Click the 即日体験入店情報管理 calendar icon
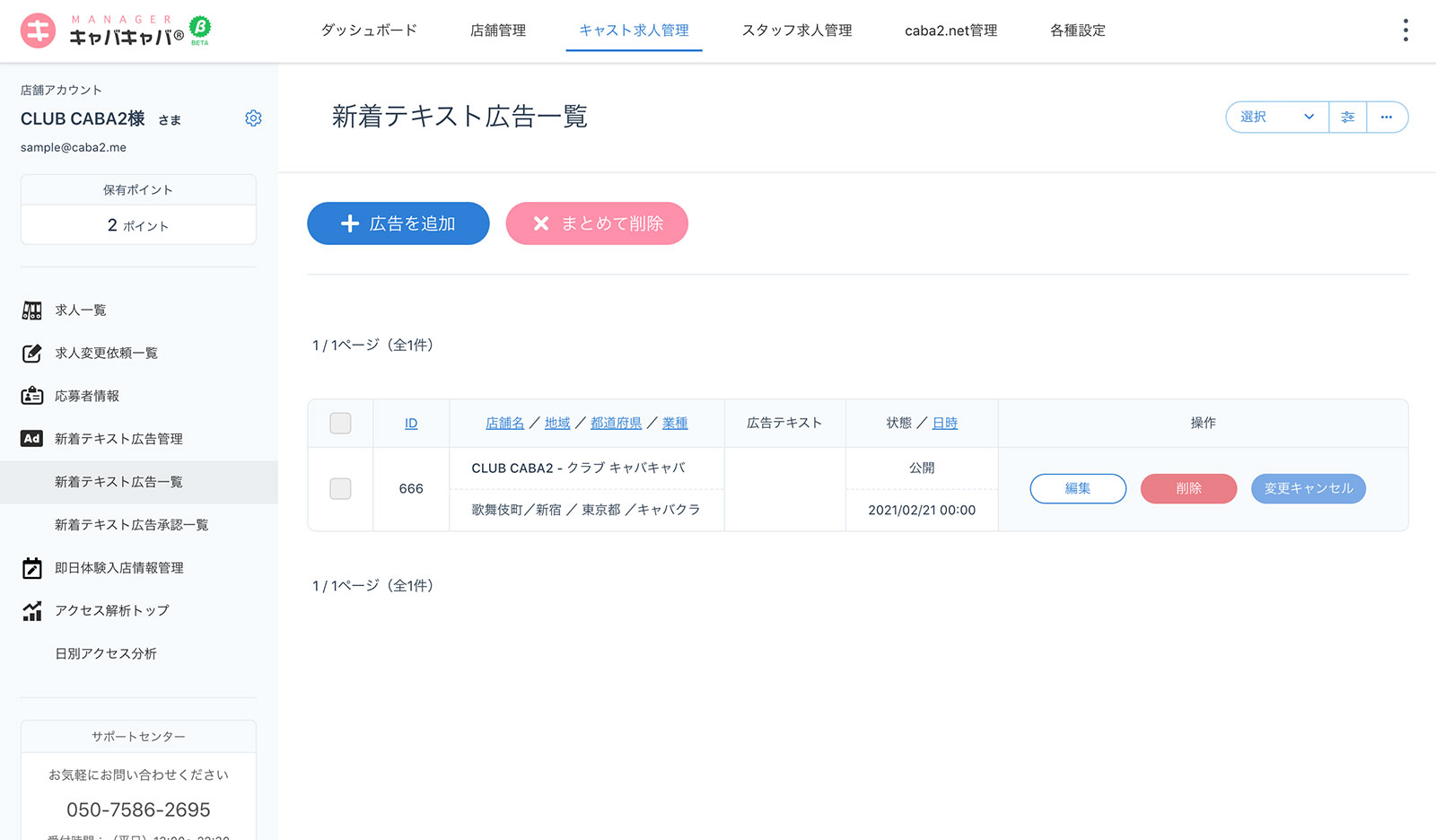1436x840 pixels. [x=32, y=568]
